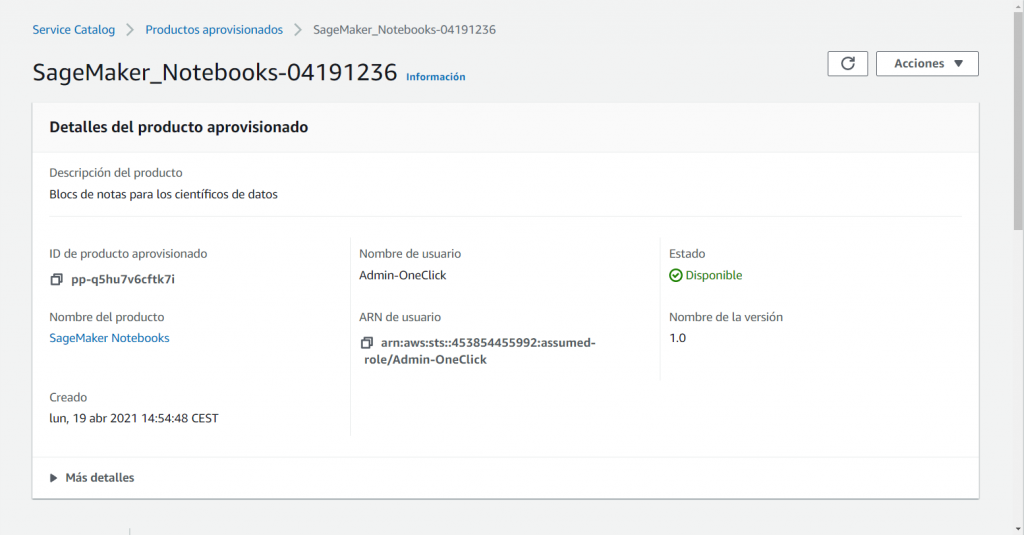This screenshot has width=1024, height=535.
Task: Click the Nombre del producto label
Action: click(106, 317)
